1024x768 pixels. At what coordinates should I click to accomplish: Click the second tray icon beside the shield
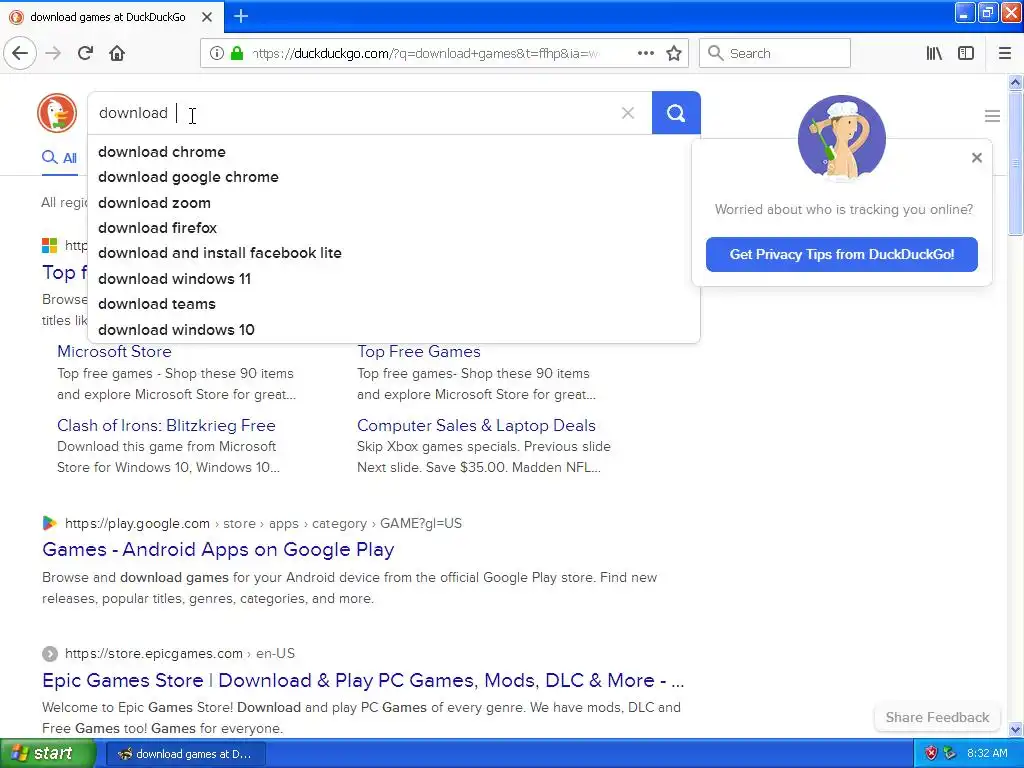coord(950,753)
